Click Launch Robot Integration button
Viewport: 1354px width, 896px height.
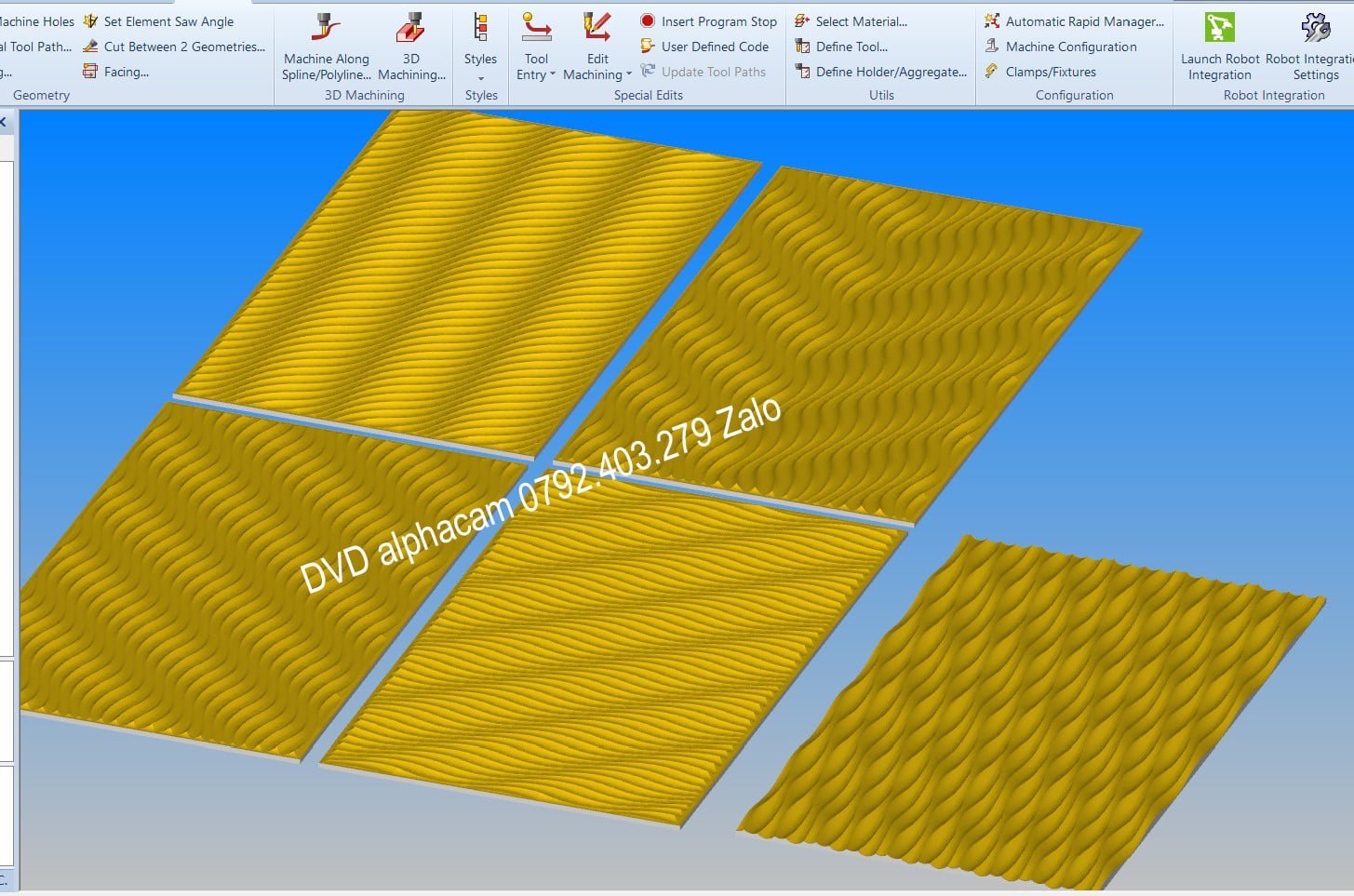click(1219, 48)
